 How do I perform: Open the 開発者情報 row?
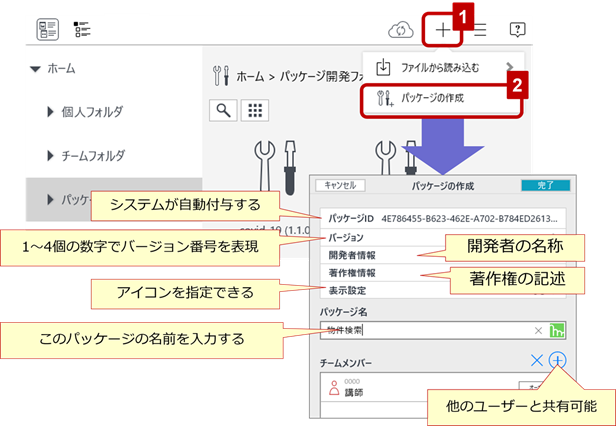[443, 255]
